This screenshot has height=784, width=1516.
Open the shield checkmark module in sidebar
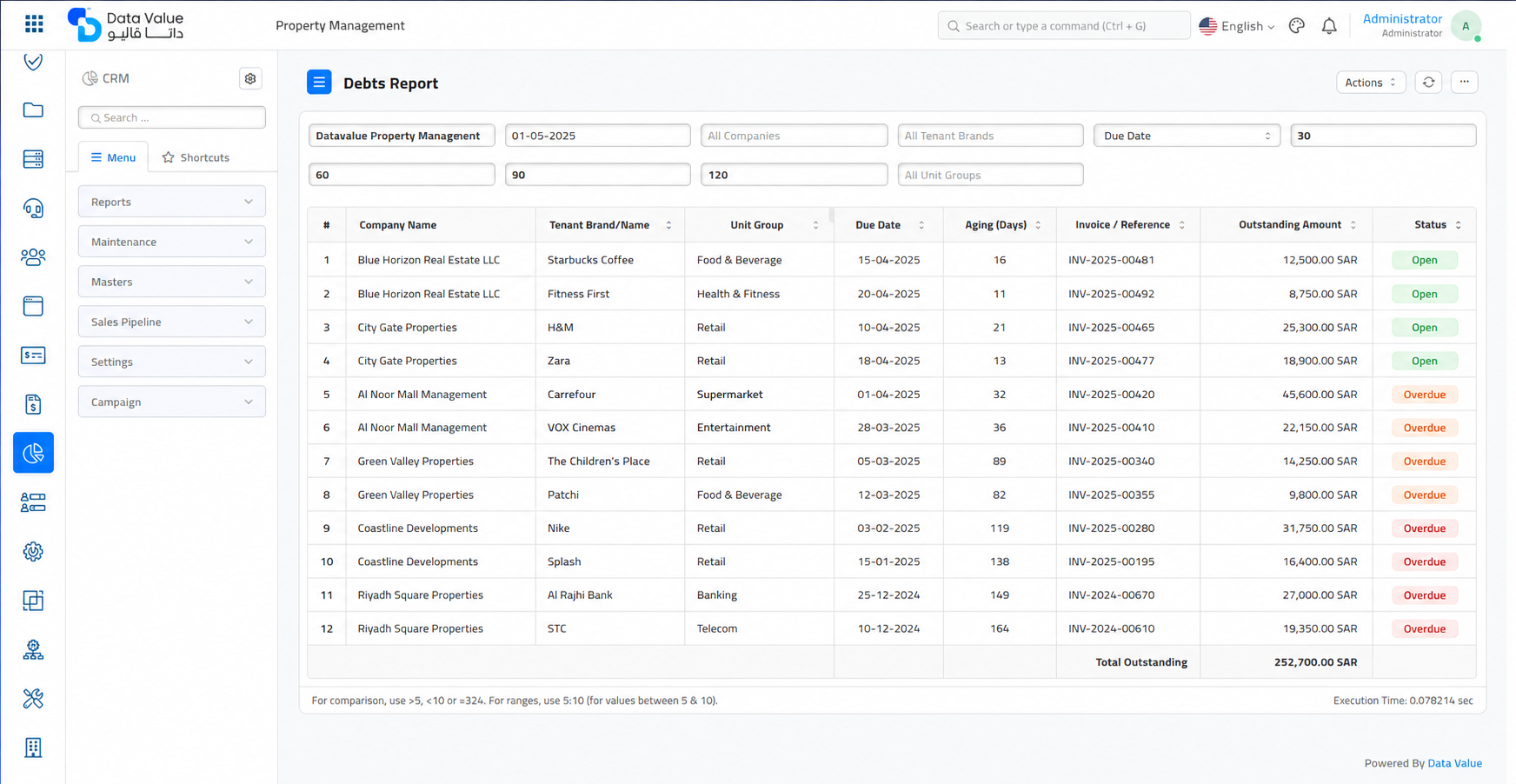coord(33,61)
